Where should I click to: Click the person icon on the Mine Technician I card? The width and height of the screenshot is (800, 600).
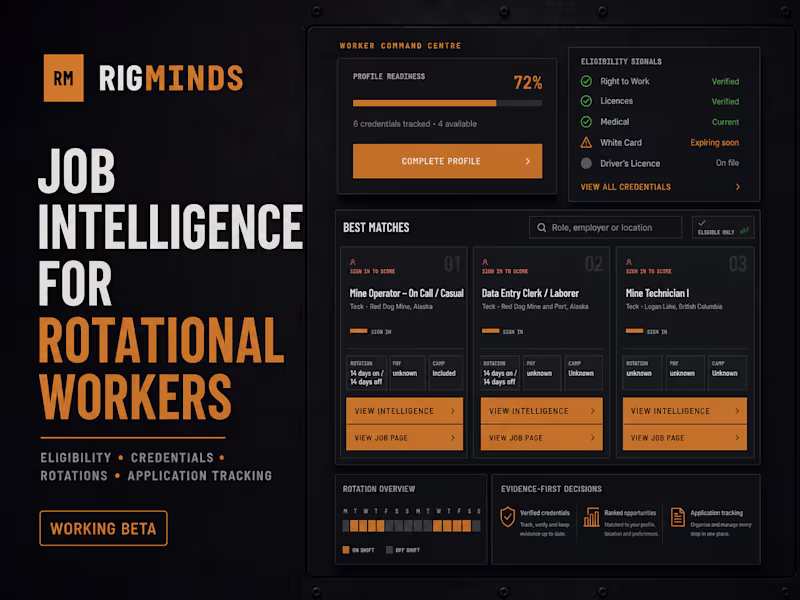(629, 262)
